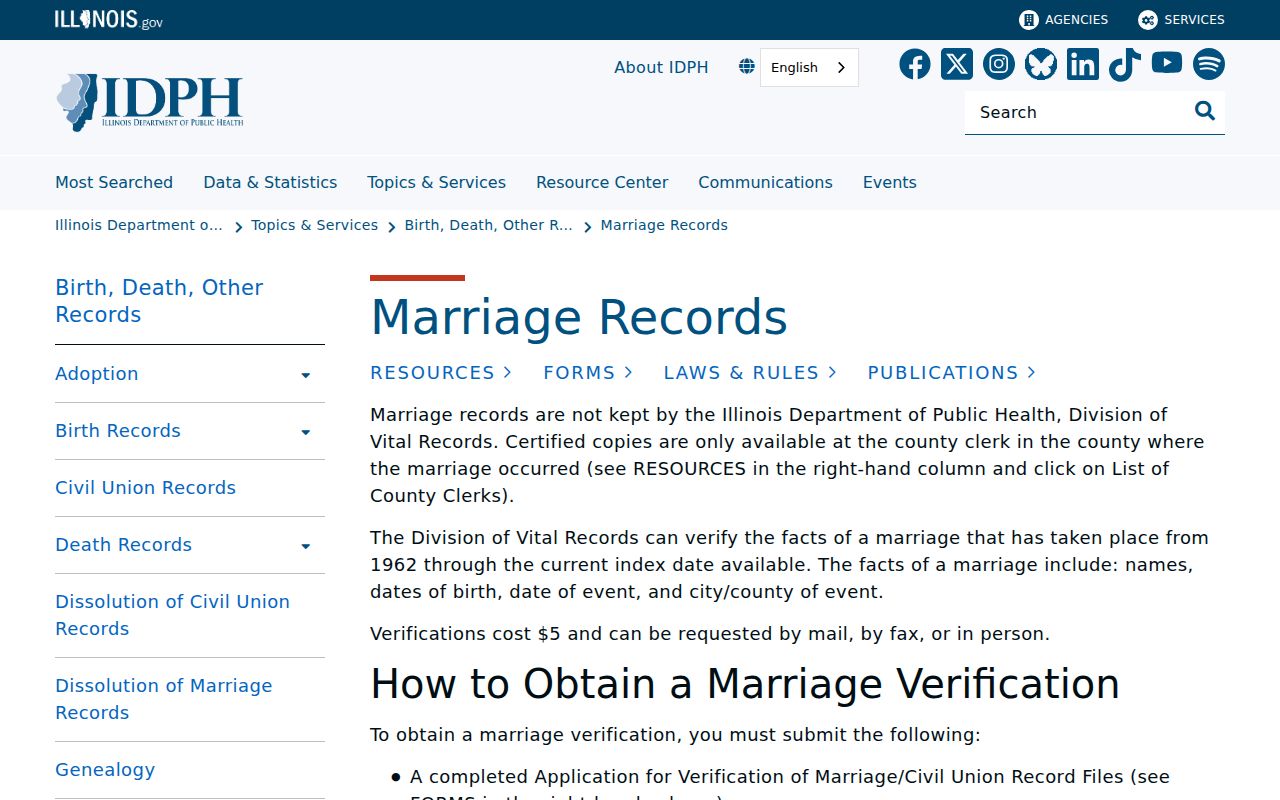Screen dimensions: 1280x800
Task: Open Civil Union Records sidebar link
Action: [146, 488]
